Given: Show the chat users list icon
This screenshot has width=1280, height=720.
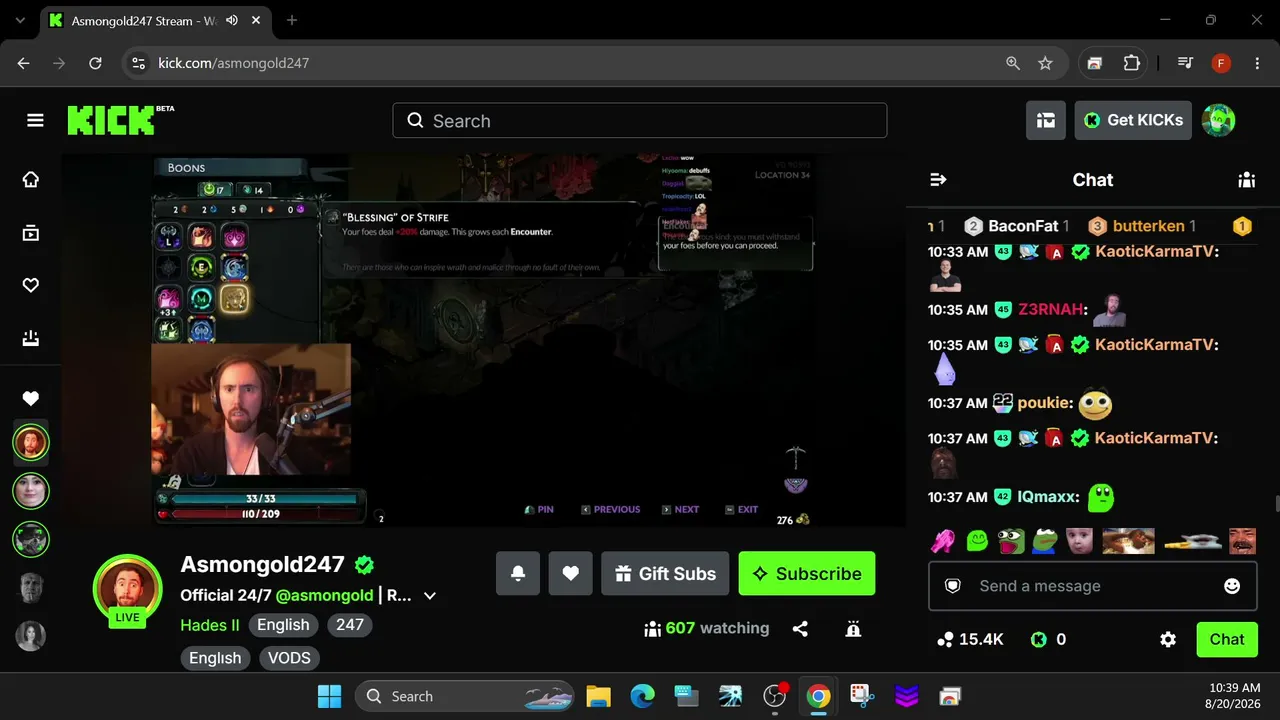Looking at the screenshot, I should tap(1246, 180).
